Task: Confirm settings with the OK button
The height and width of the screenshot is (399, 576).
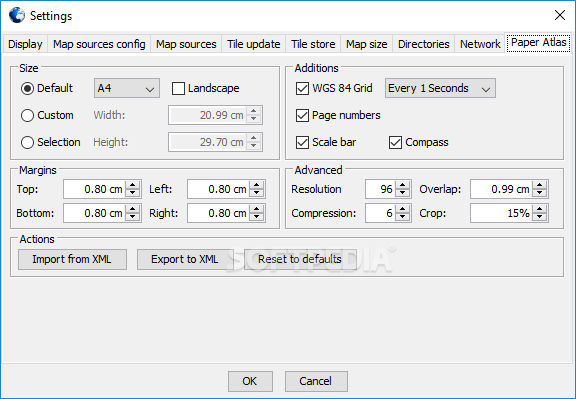Action: pyautogui.click(x=250, y=381)
